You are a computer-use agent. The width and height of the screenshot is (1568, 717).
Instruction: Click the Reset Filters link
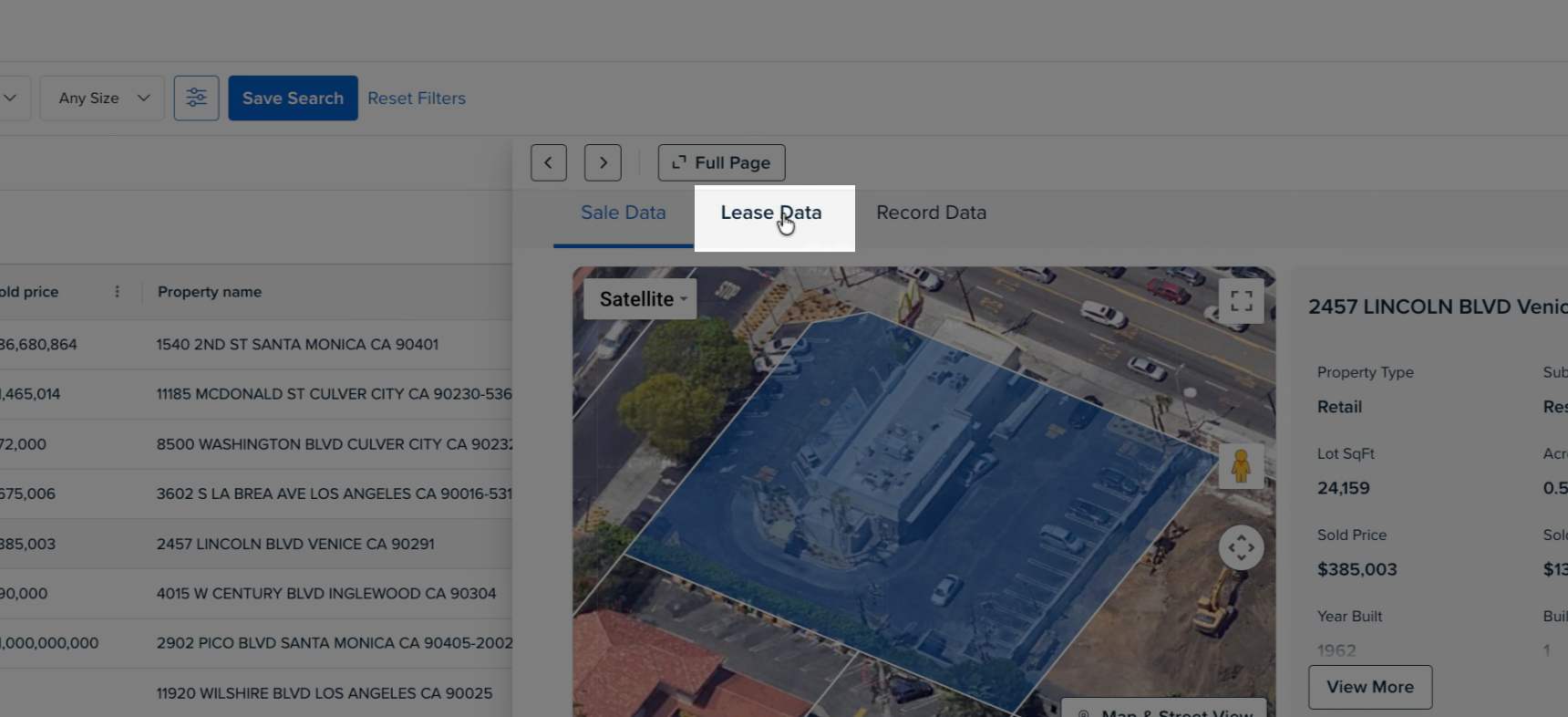pyautogui.click(x=417, y=98)
